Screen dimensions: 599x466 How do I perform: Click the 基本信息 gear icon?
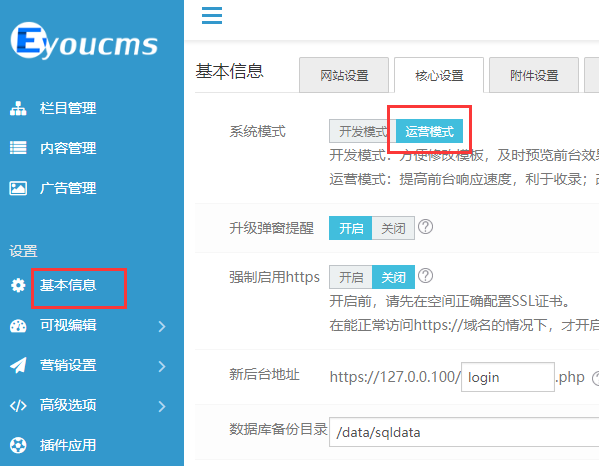coord(18,285)
